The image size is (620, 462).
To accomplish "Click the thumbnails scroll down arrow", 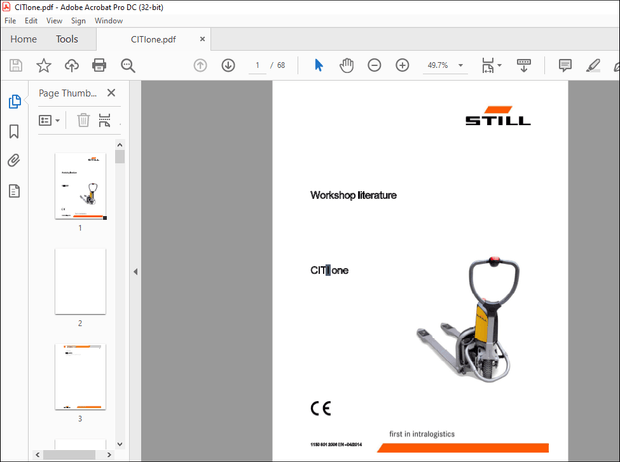I will coord(120,444).
